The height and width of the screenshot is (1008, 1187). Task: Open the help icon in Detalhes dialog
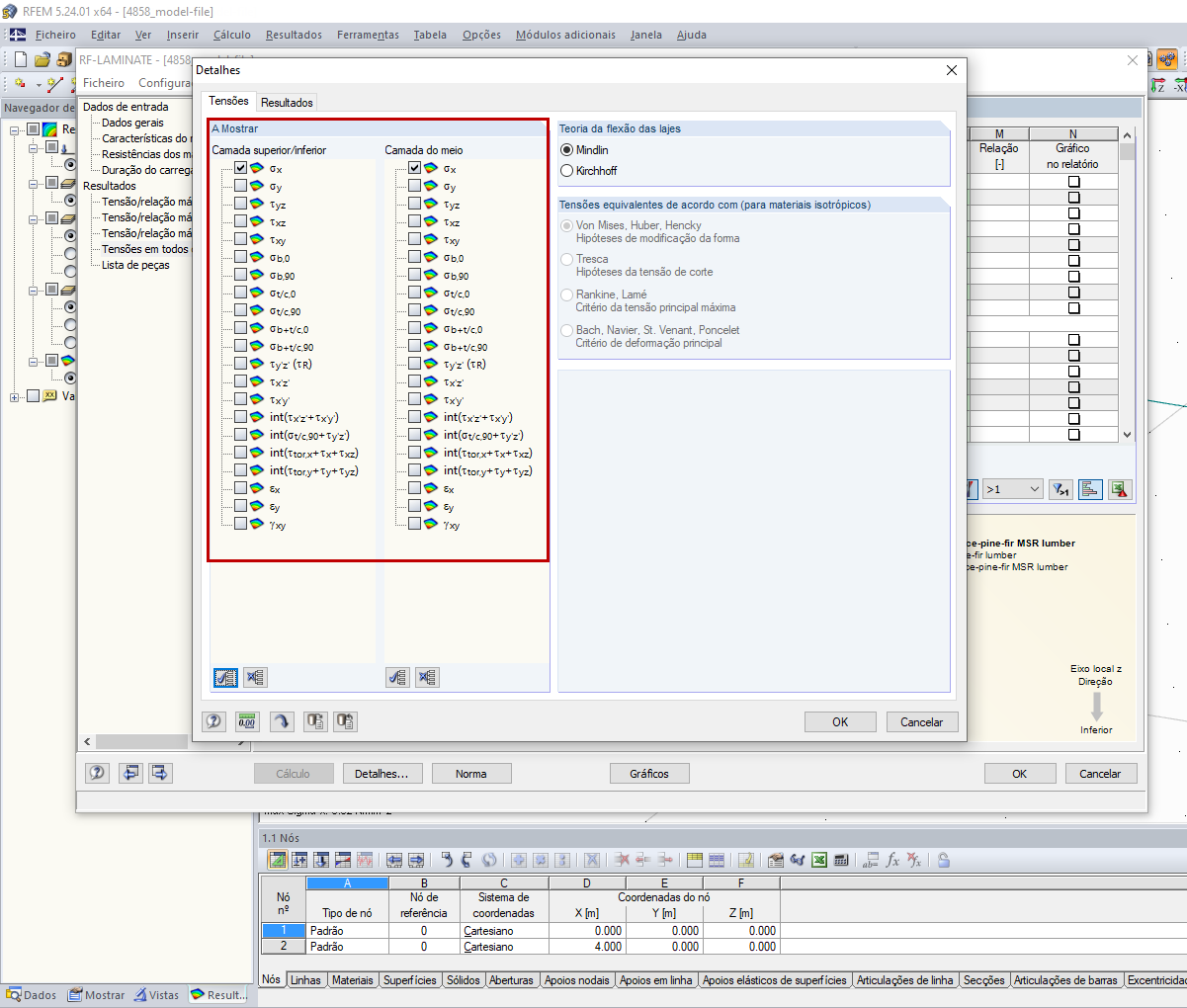pyautogui.click(x=214, y=721)
